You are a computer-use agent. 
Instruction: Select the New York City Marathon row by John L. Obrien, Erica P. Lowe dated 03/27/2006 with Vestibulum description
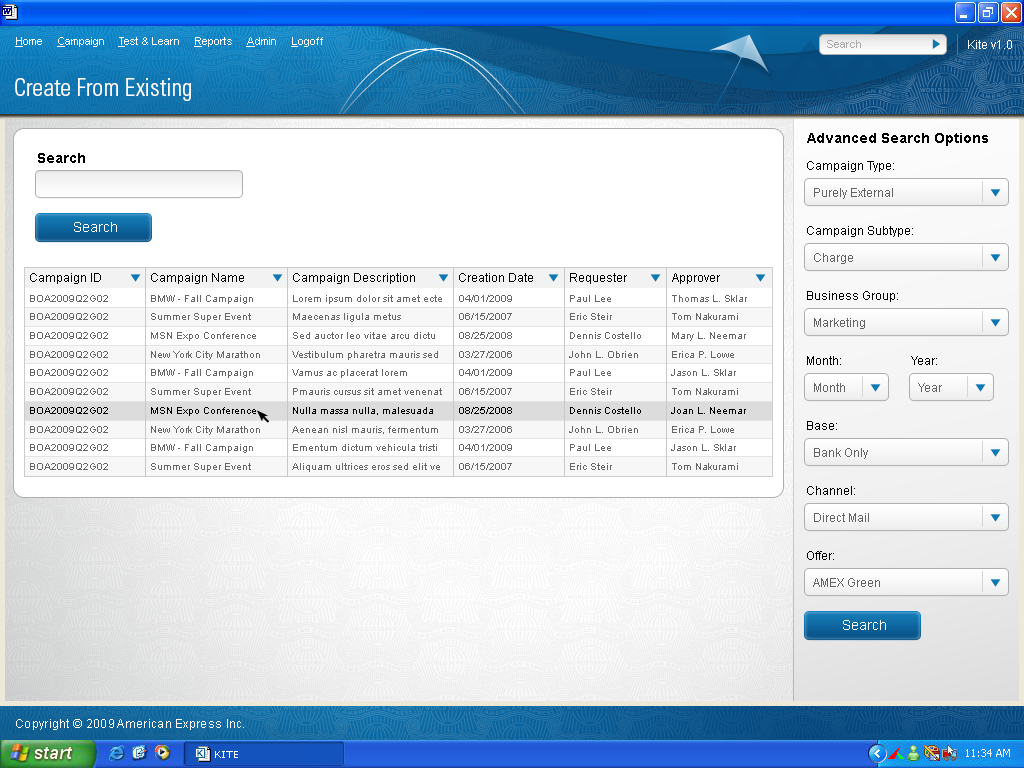(x=398, y=355)
